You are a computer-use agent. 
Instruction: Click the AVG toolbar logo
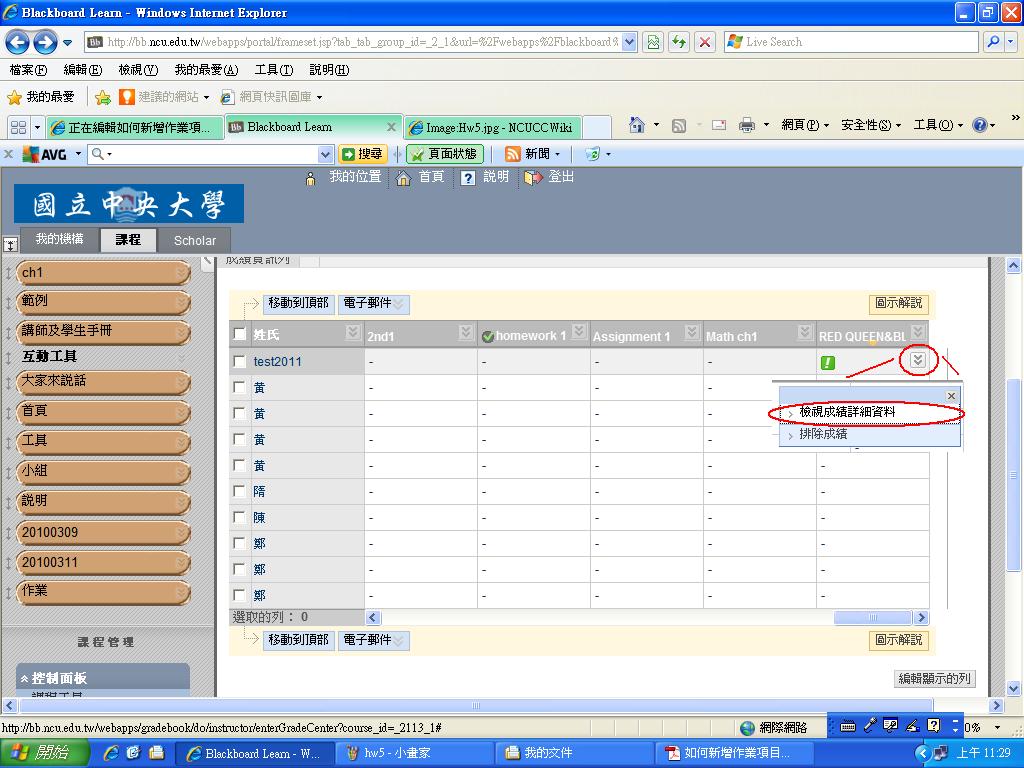[x=45, y=154]
